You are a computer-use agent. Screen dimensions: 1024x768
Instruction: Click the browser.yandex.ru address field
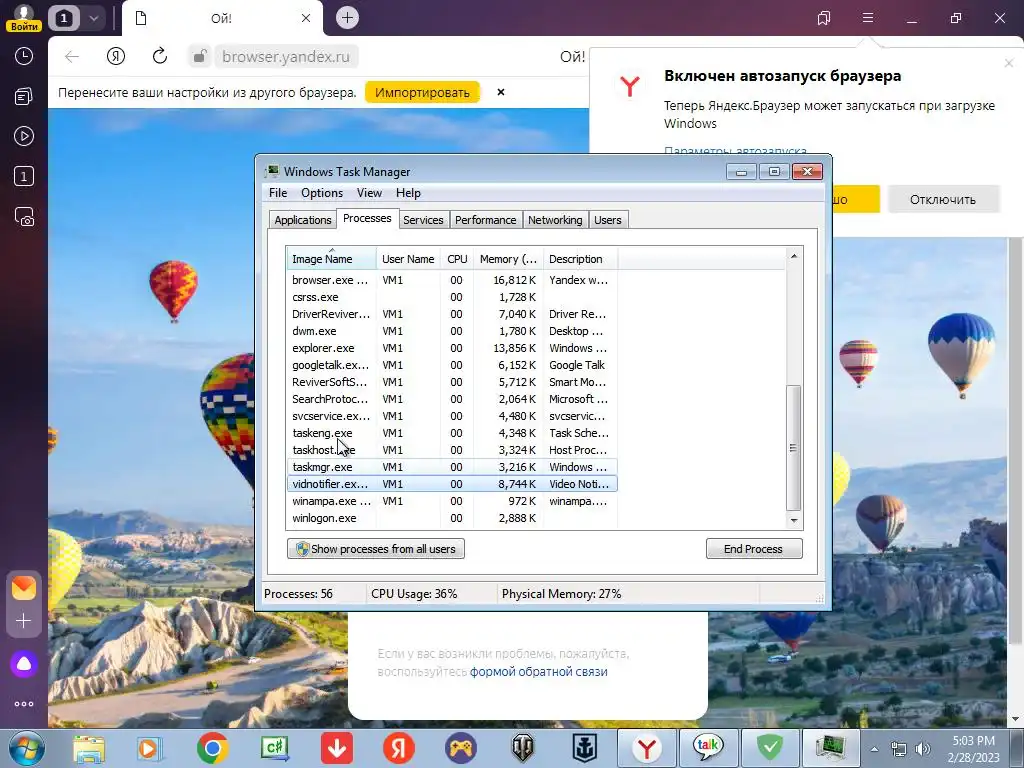pyautogui.click(x=285, y=57)
